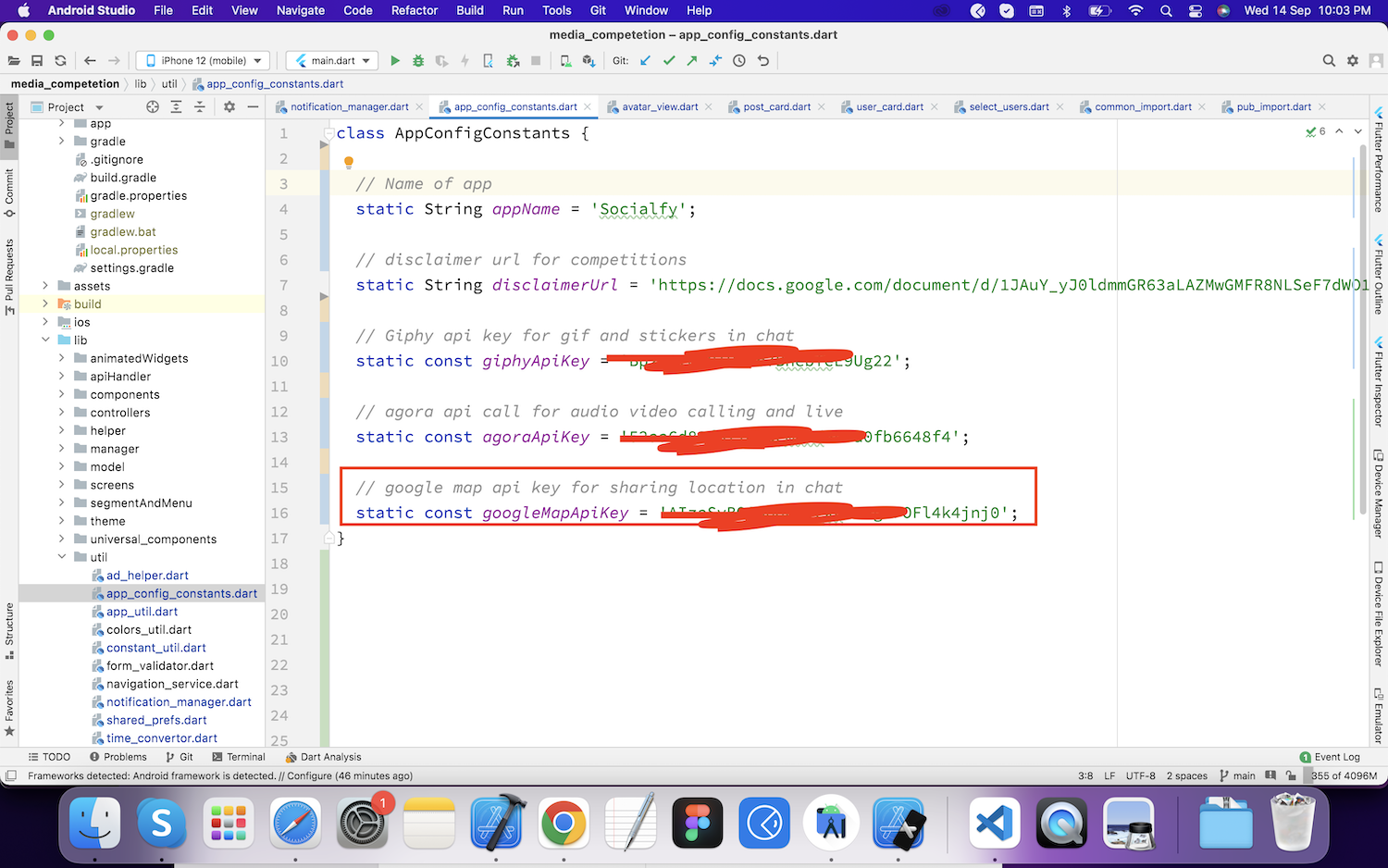Hide the Project tool panel

253,107
